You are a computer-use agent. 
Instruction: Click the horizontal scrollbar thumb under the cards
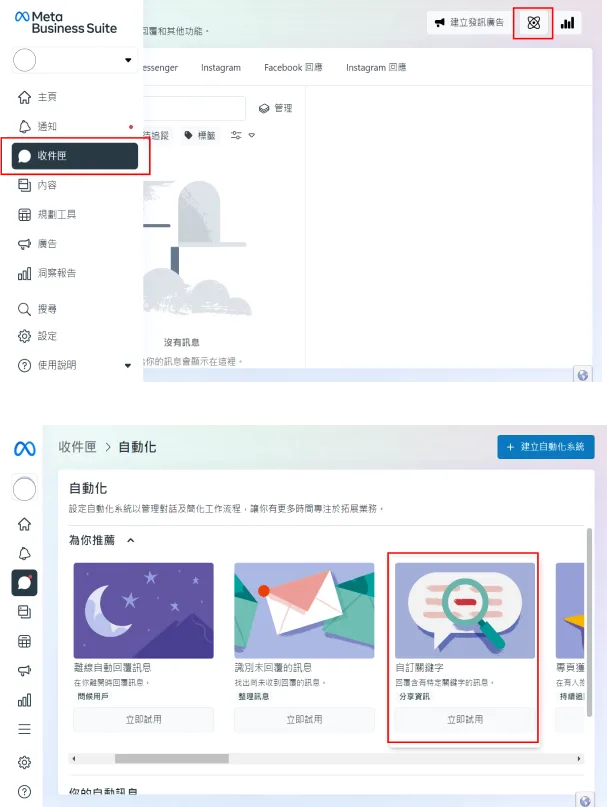171,759
